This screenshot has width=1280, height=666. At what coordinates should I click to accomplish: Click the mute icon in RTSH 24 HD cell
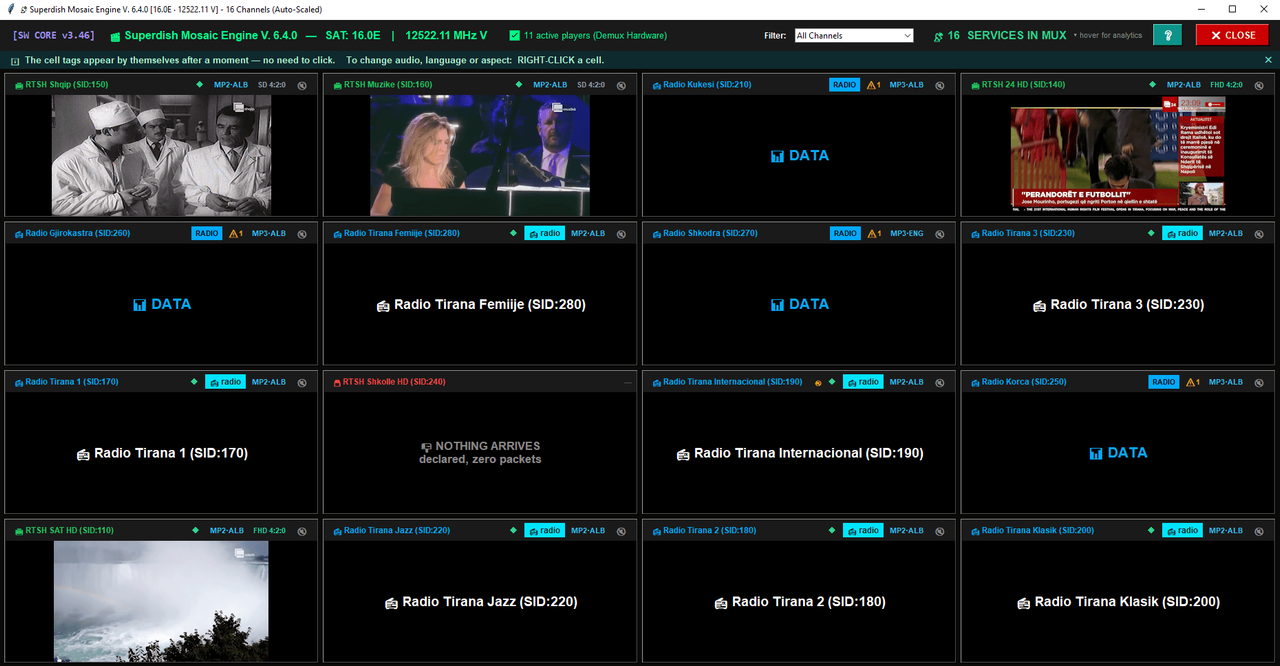click(1259, 85)
